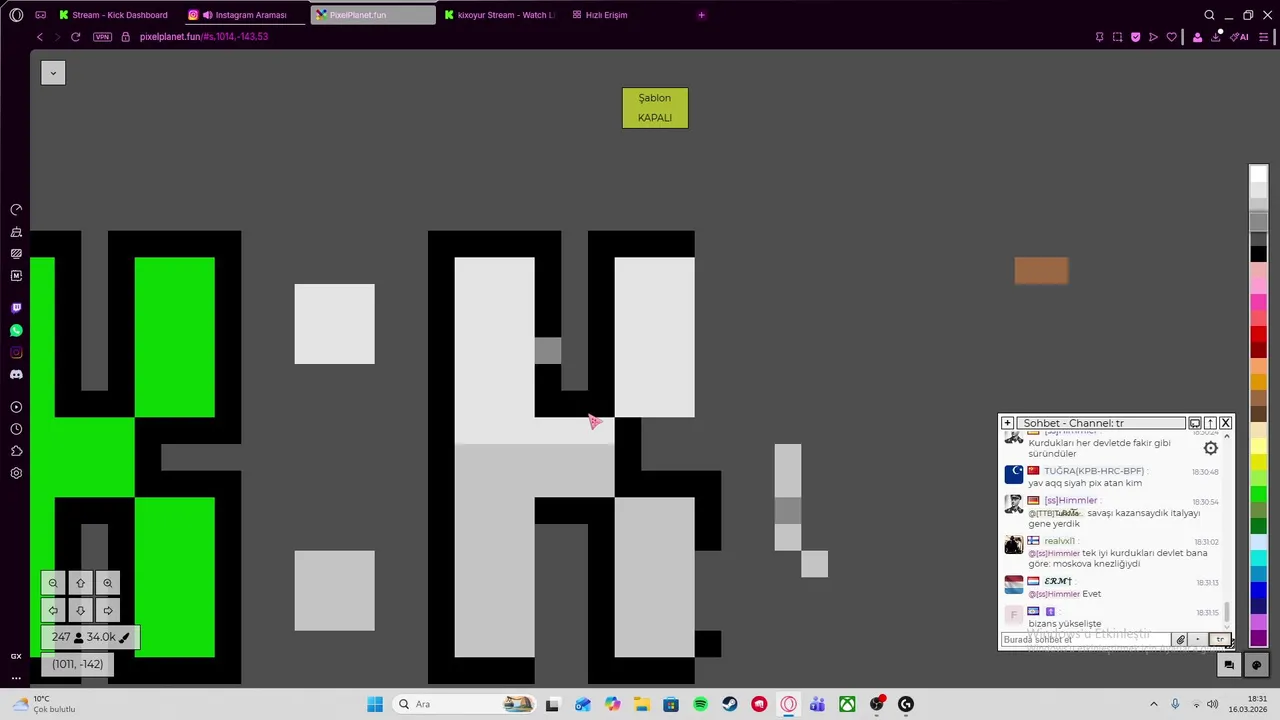Click realvxl1 username in chat
This screenshot has height=720, width=1280.
click(1059, 541)
